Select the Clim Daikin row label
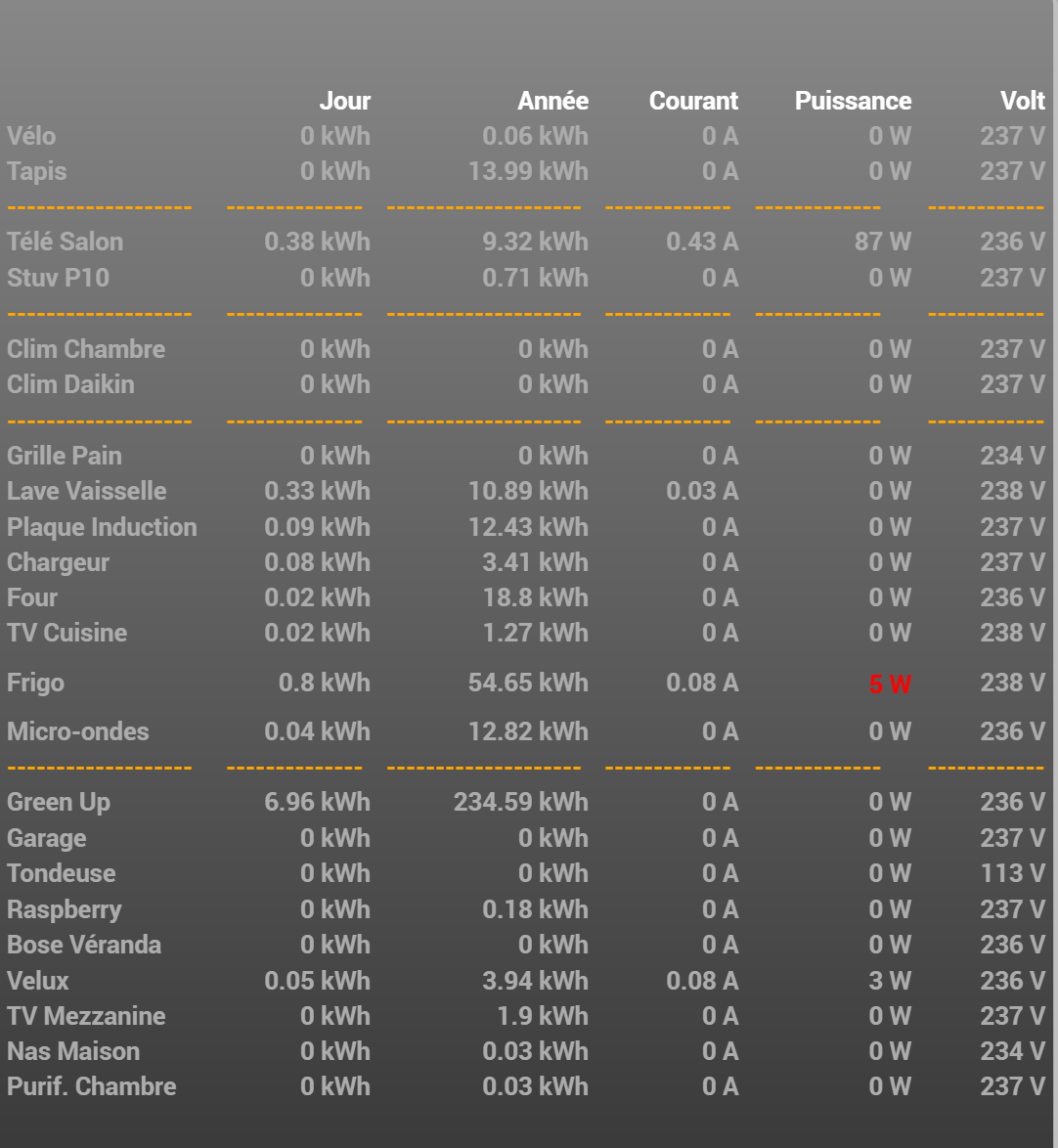The image size is (1058, 1148). point(71,384)
